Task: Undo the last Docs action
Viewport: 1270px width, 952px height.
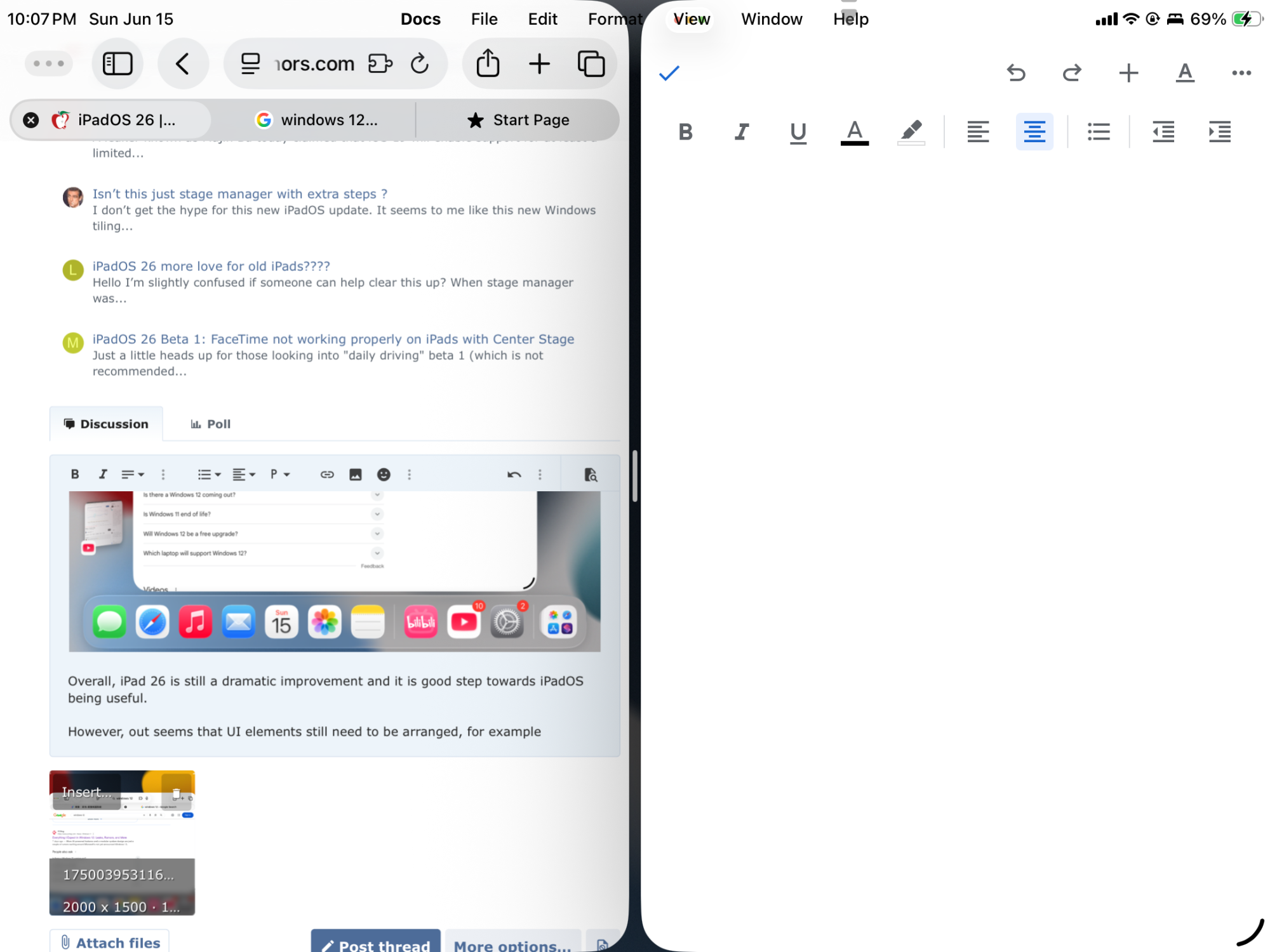Action: click(1016, 73)
